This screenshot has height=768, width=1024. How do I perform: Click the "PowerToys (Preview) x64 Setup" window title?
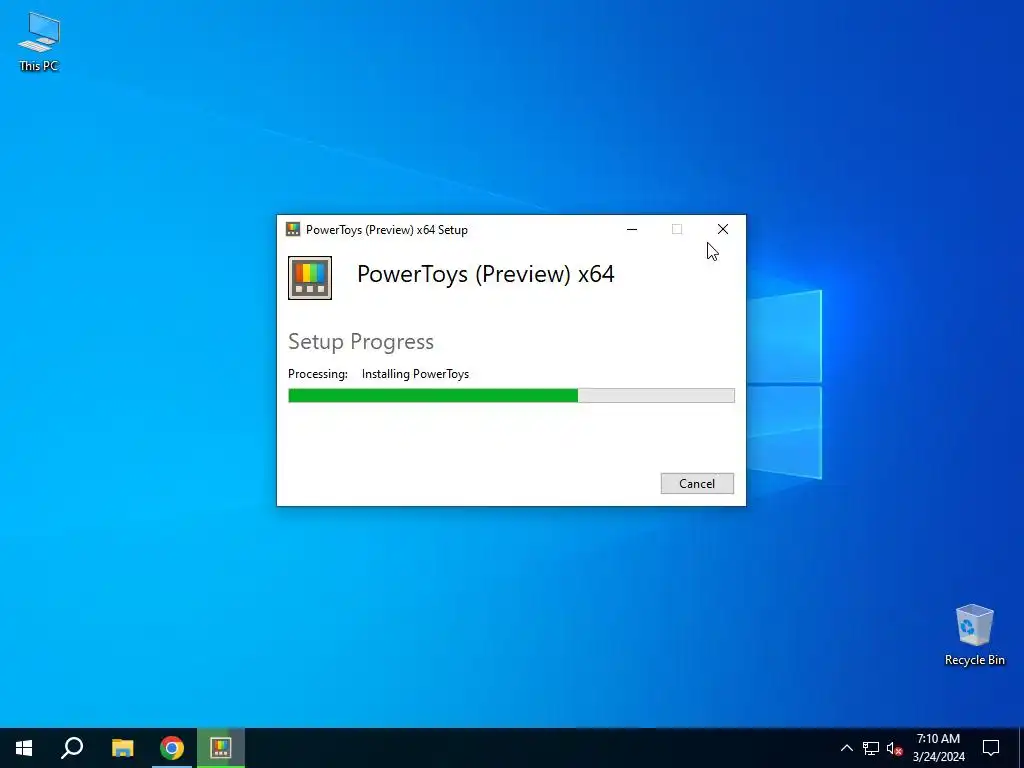(387, 230)
